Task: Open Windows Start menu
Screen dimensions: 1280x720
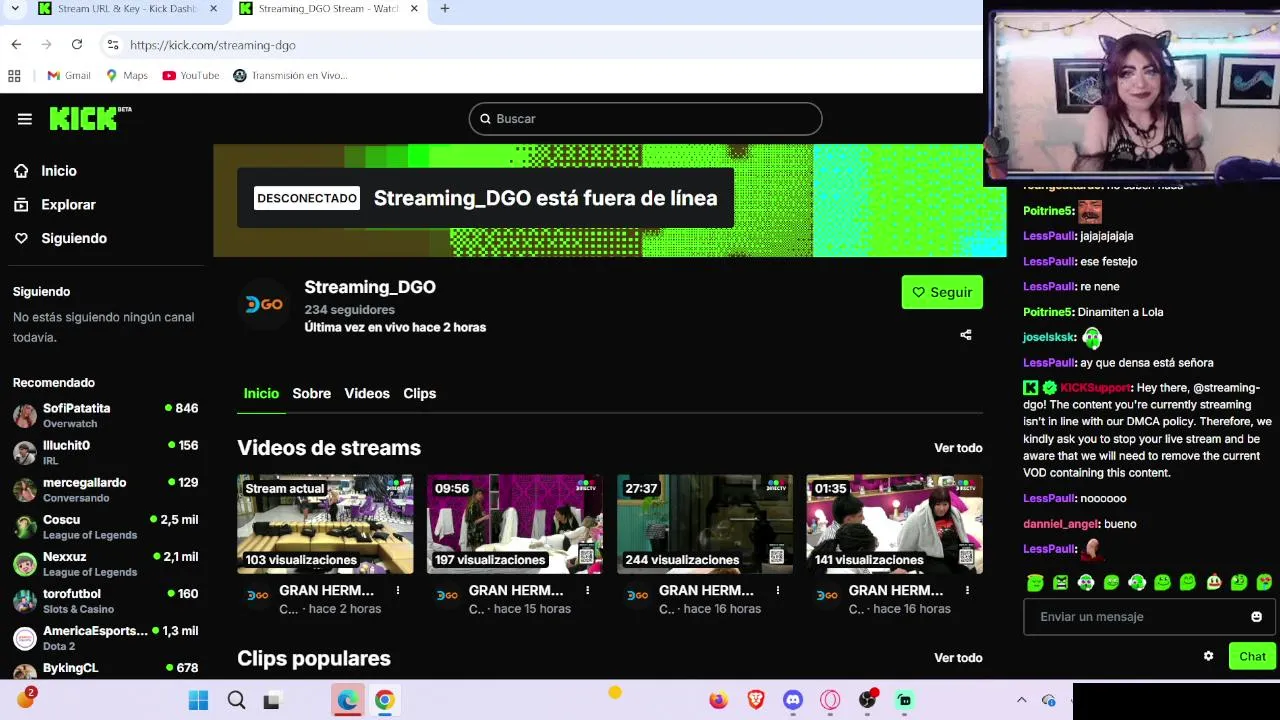Action: pyautogui.click(x=198, y=700)
